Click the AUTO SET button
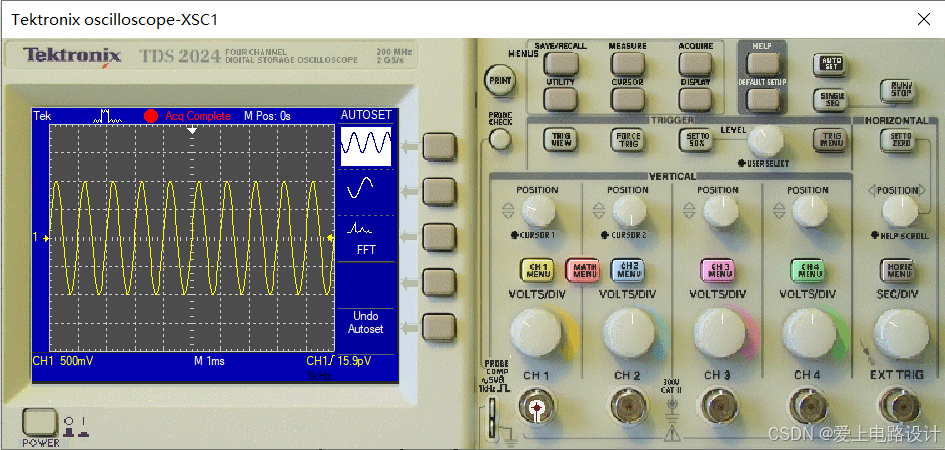 [828, 64]
